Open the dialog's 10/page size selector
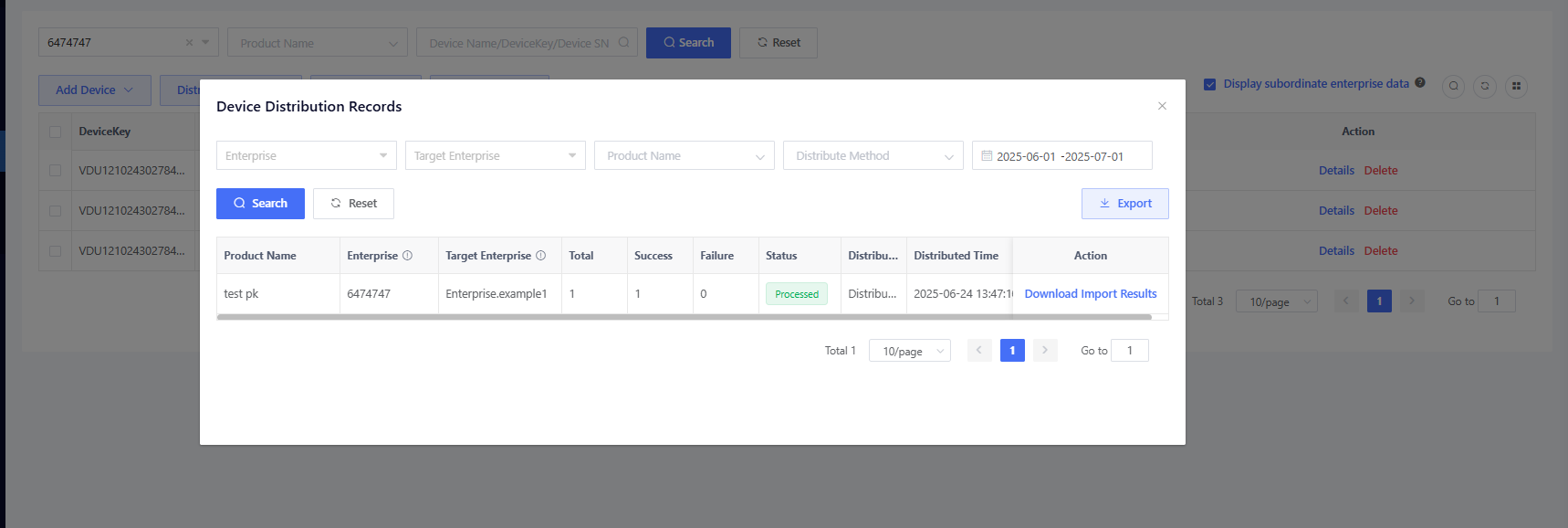1568x528 pixels. click(x=909, y=351)
